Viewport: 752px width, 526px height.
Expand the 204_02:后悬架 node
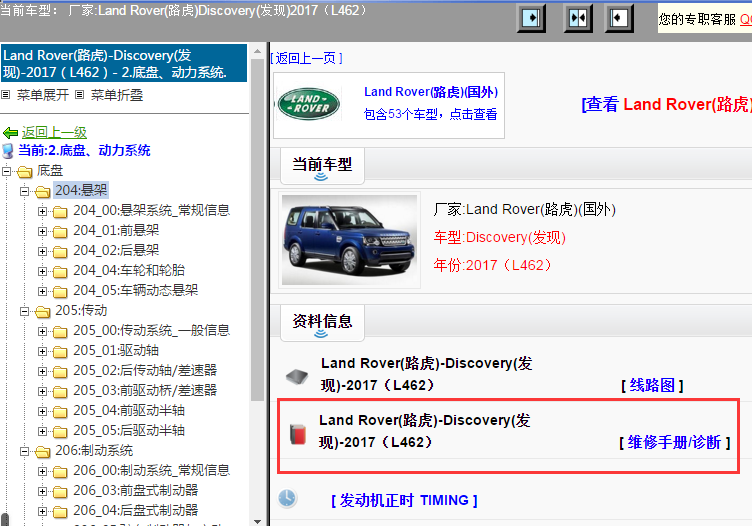click(42, 251)
